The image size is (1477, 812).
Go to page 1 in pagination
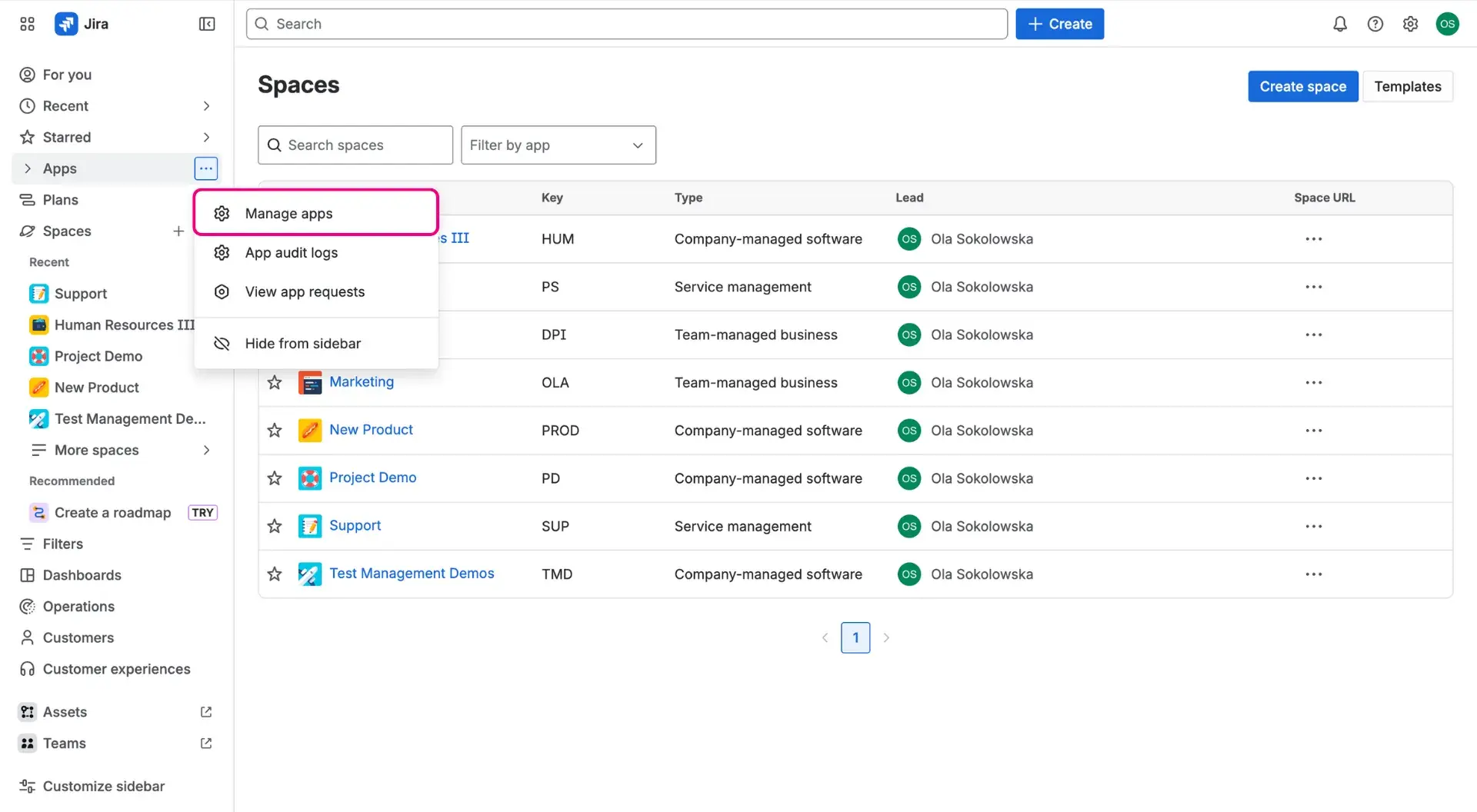click(x=855, y=637)
